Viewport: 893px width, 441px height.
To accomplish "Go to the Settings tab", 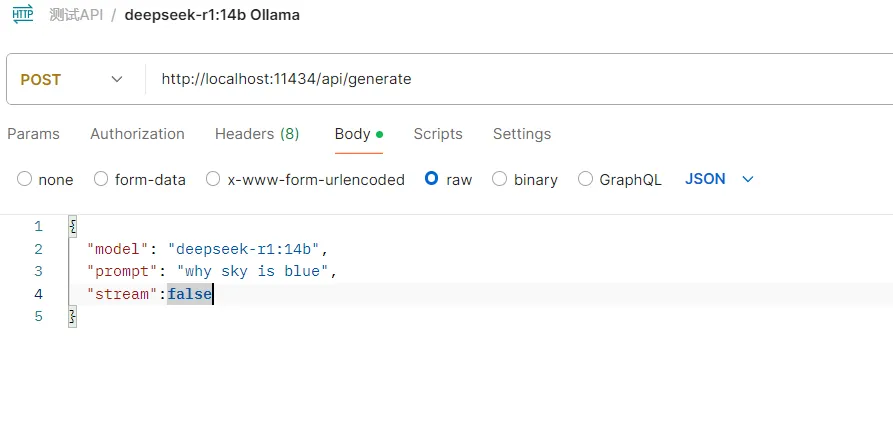I will point(522,134).
